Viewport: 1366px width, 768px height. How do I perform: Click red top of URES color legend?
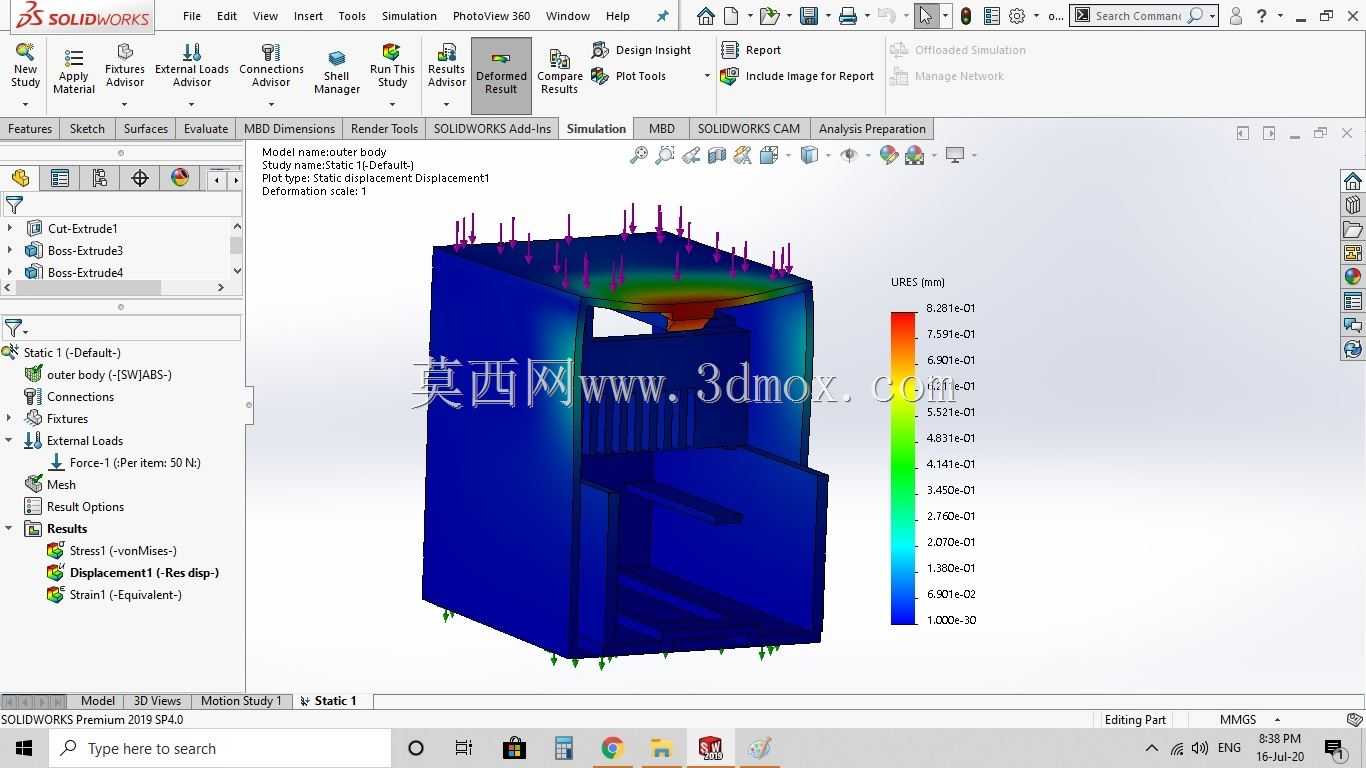[903, 318]
